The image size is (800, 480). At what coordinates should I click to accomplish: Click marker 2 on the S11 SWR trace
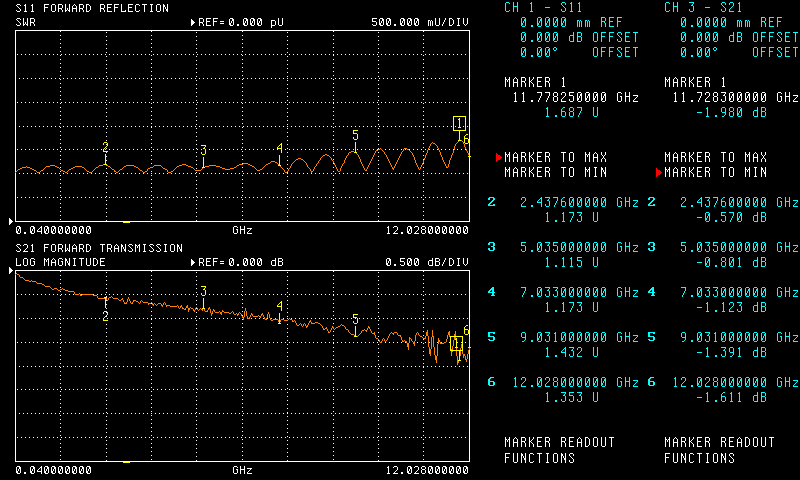pyautogui.click(x=105, y=148)
